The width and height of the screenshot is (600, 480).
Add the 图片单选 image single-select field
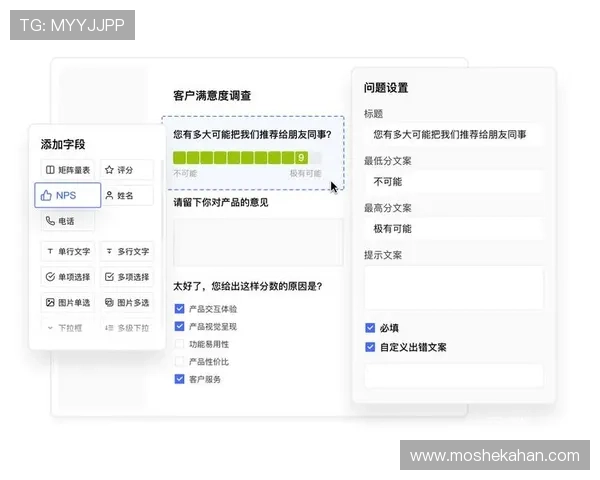[x=68, y=302]
